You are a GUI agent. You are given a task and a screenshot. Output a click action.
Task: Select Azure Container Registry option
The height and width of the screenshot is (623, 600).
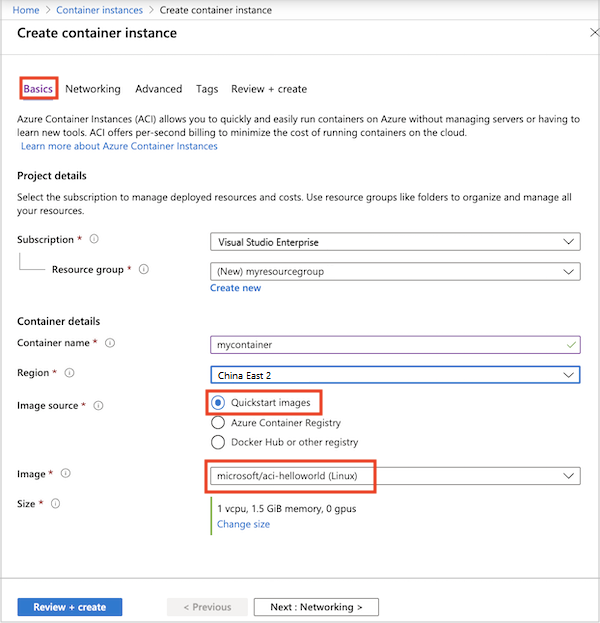[218, 423]
